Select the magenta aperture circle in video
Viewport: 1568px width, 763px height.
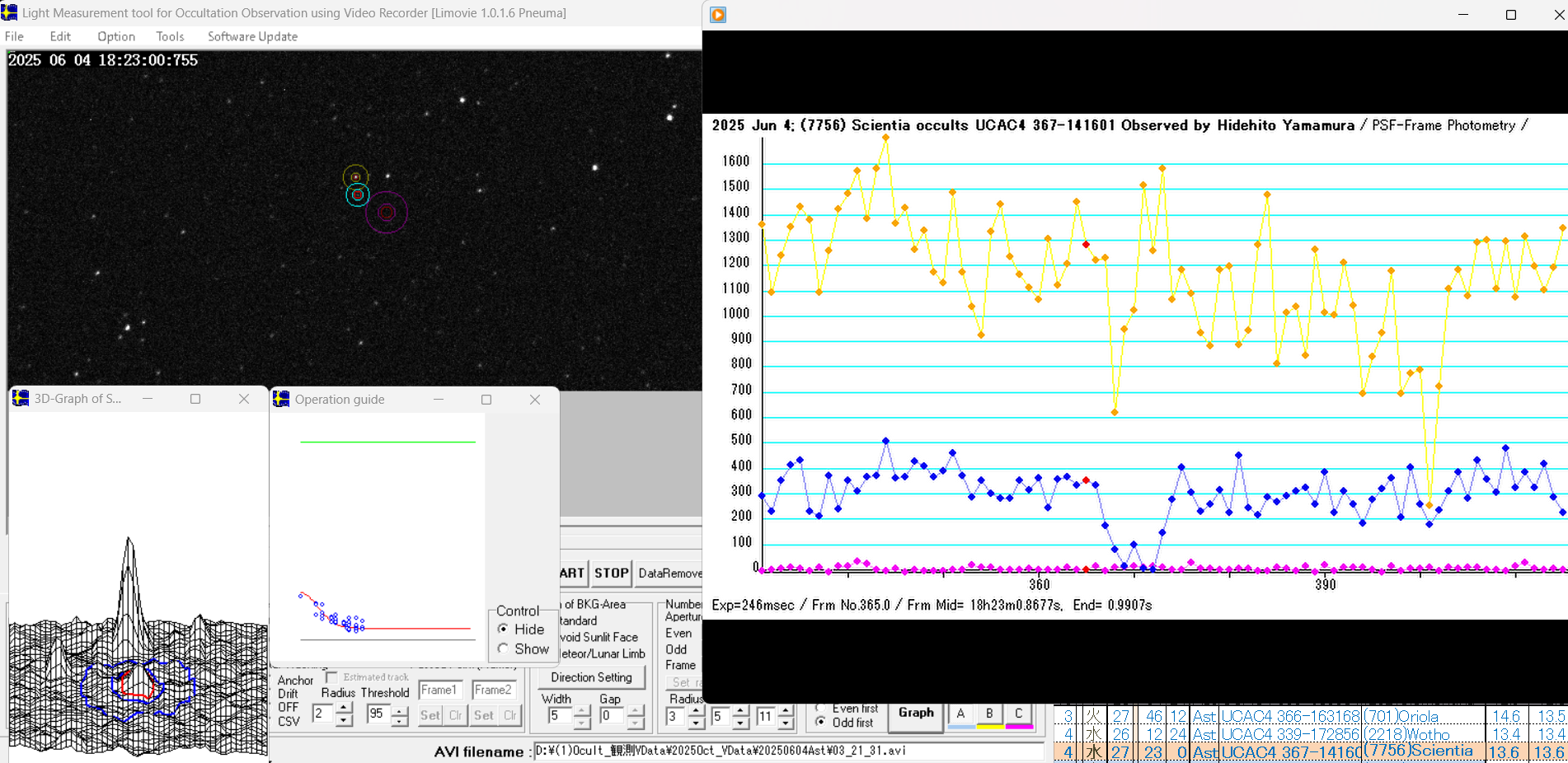387,213
